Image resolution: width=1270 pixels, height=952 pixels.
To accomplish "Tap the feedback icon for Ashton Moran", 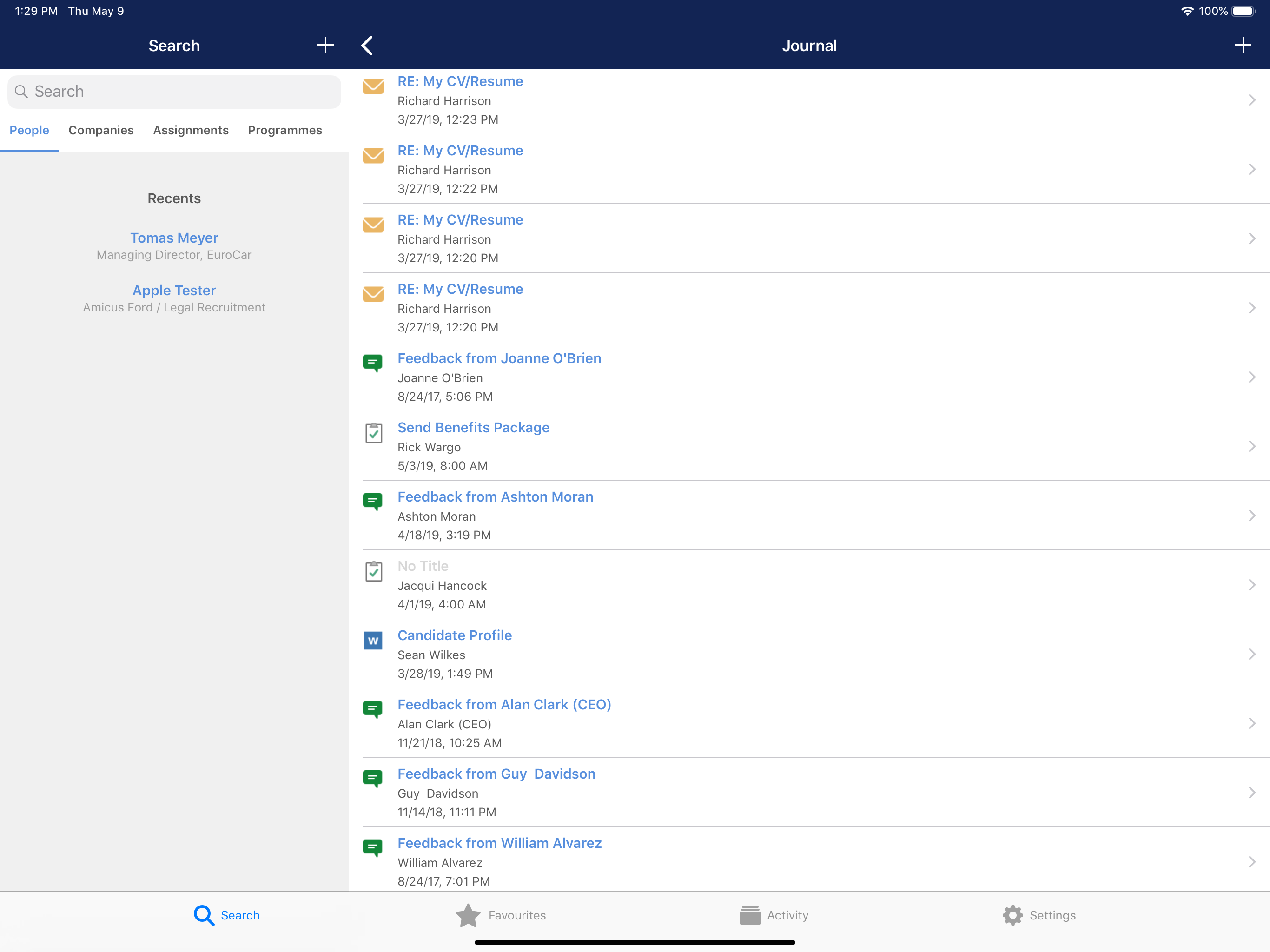I will (x=373, y=502).
